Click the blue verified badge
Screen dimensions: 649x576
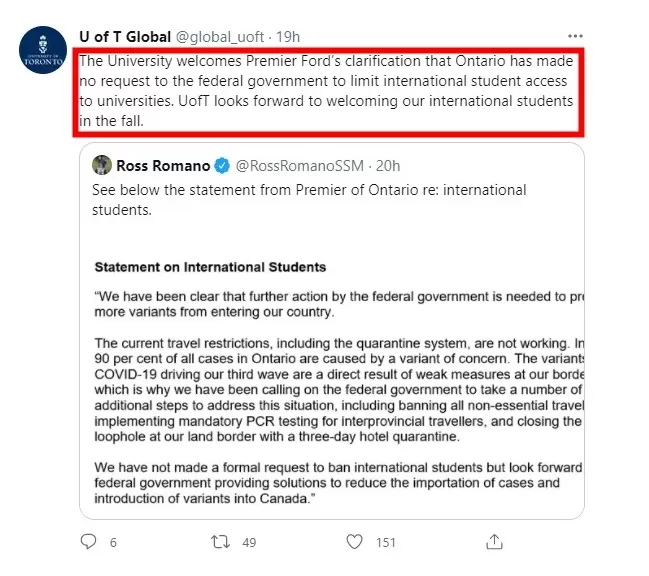pyautogui.click(x=222, y=166)
